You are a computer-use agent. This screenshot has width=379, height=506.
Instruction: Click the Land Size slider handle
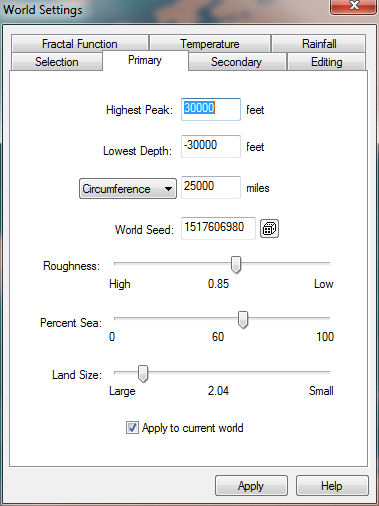(x=143, y=374)
